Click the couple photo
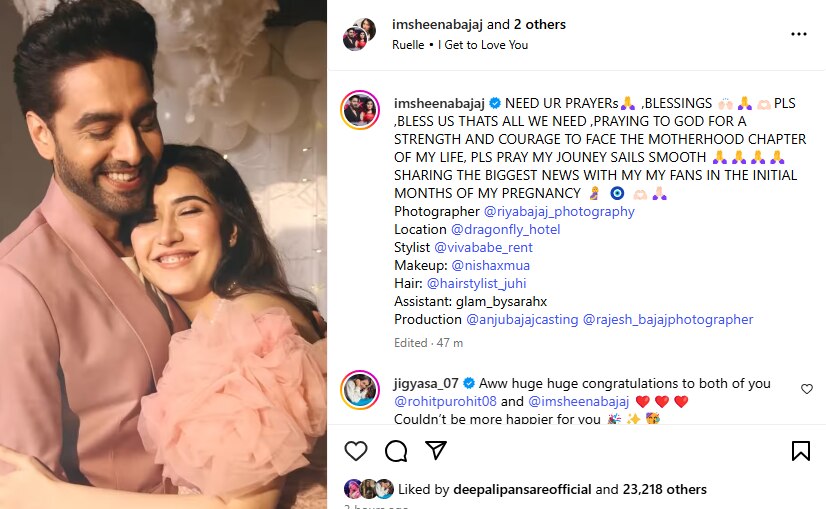Viewport: 826px width, 509px height. (x=163, y=254)
